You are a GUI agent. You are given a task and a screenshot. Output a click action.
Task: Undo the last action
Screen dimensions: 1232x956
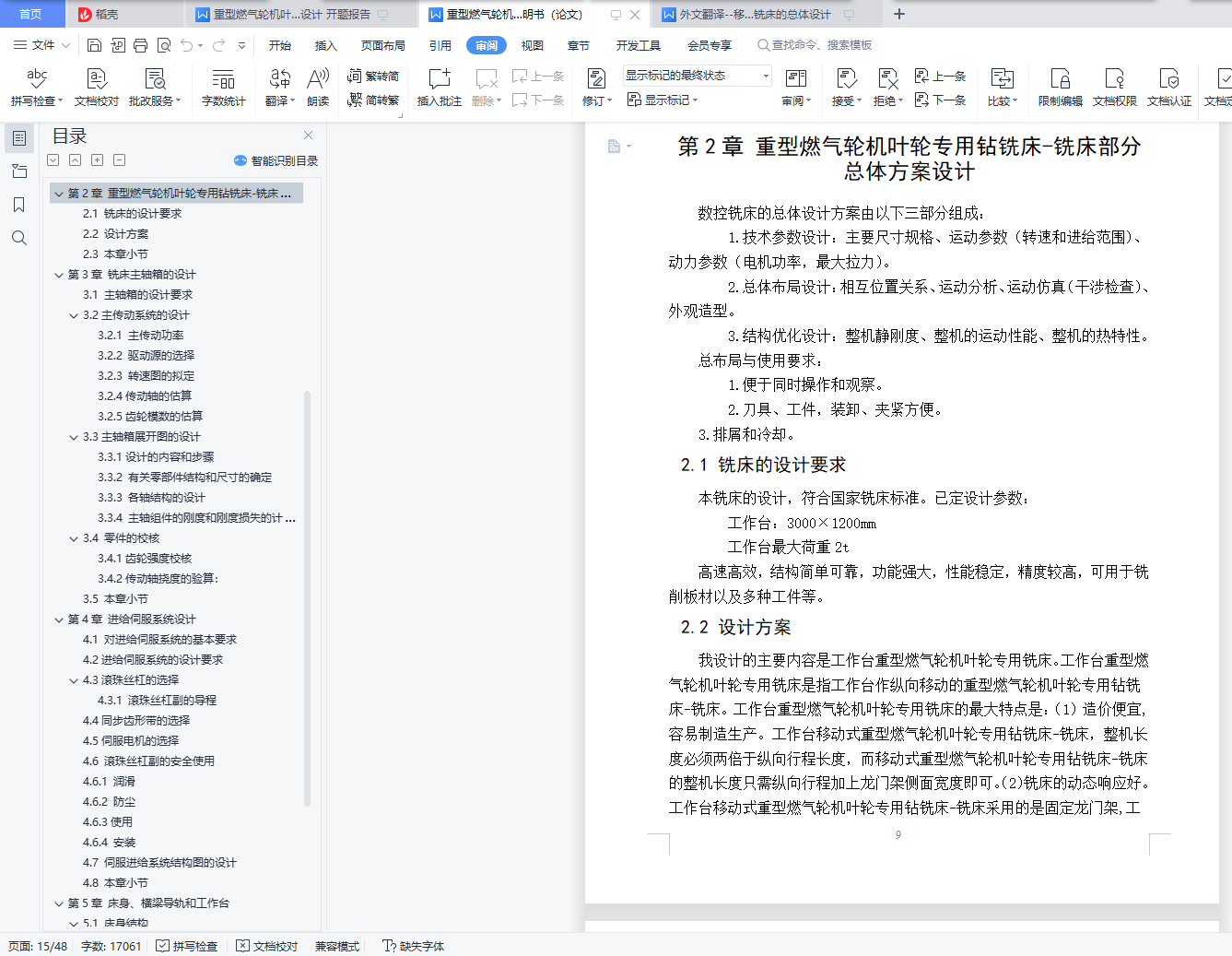tap(187, 45)
